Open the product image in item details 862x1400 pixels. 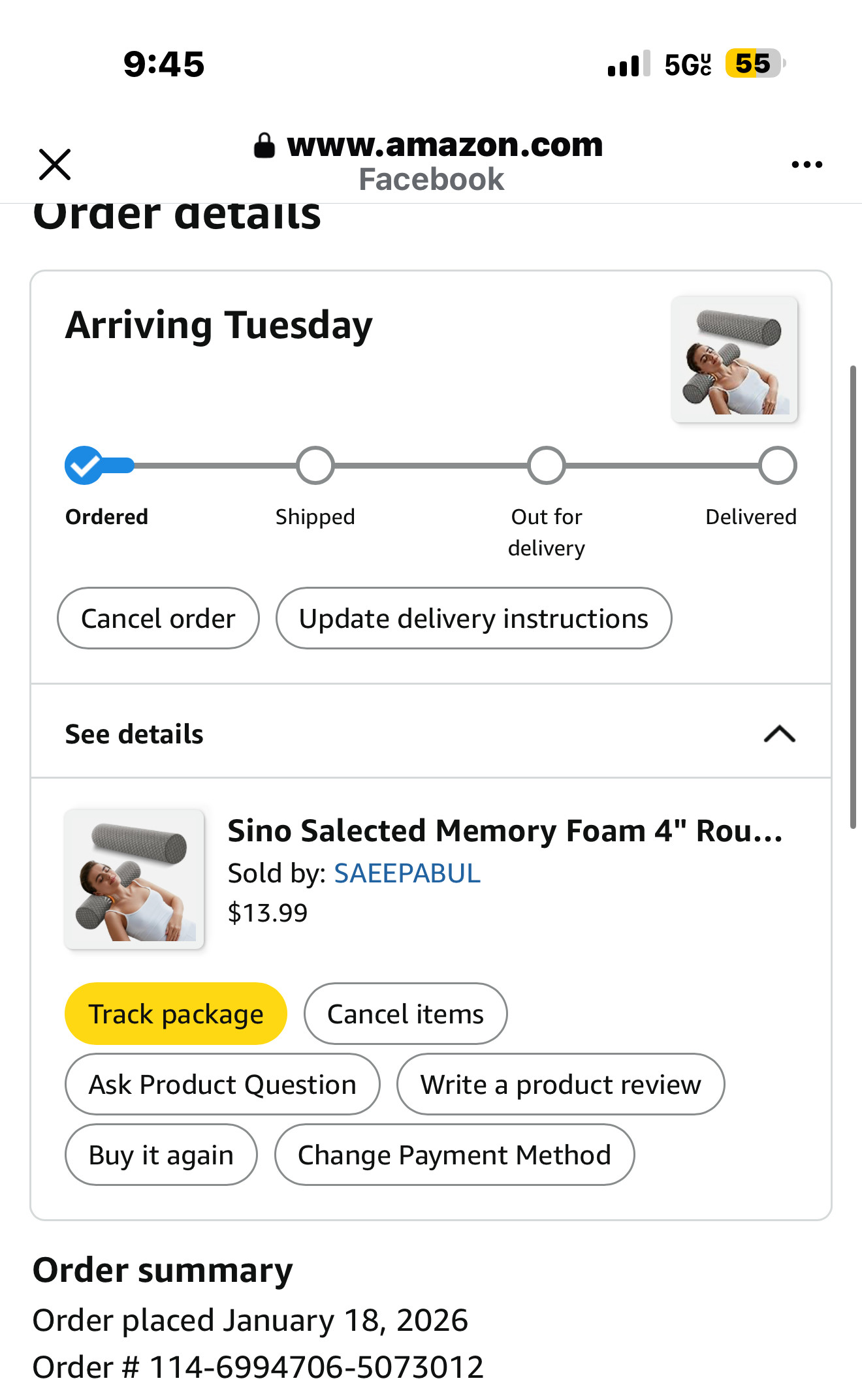pos(135,879)
